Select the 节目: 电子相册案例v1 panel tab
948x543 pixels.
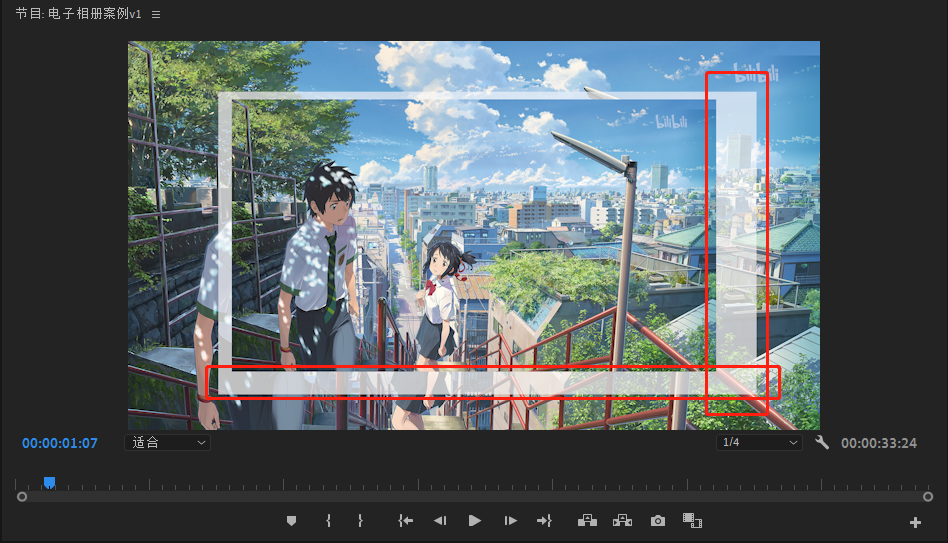78,14
